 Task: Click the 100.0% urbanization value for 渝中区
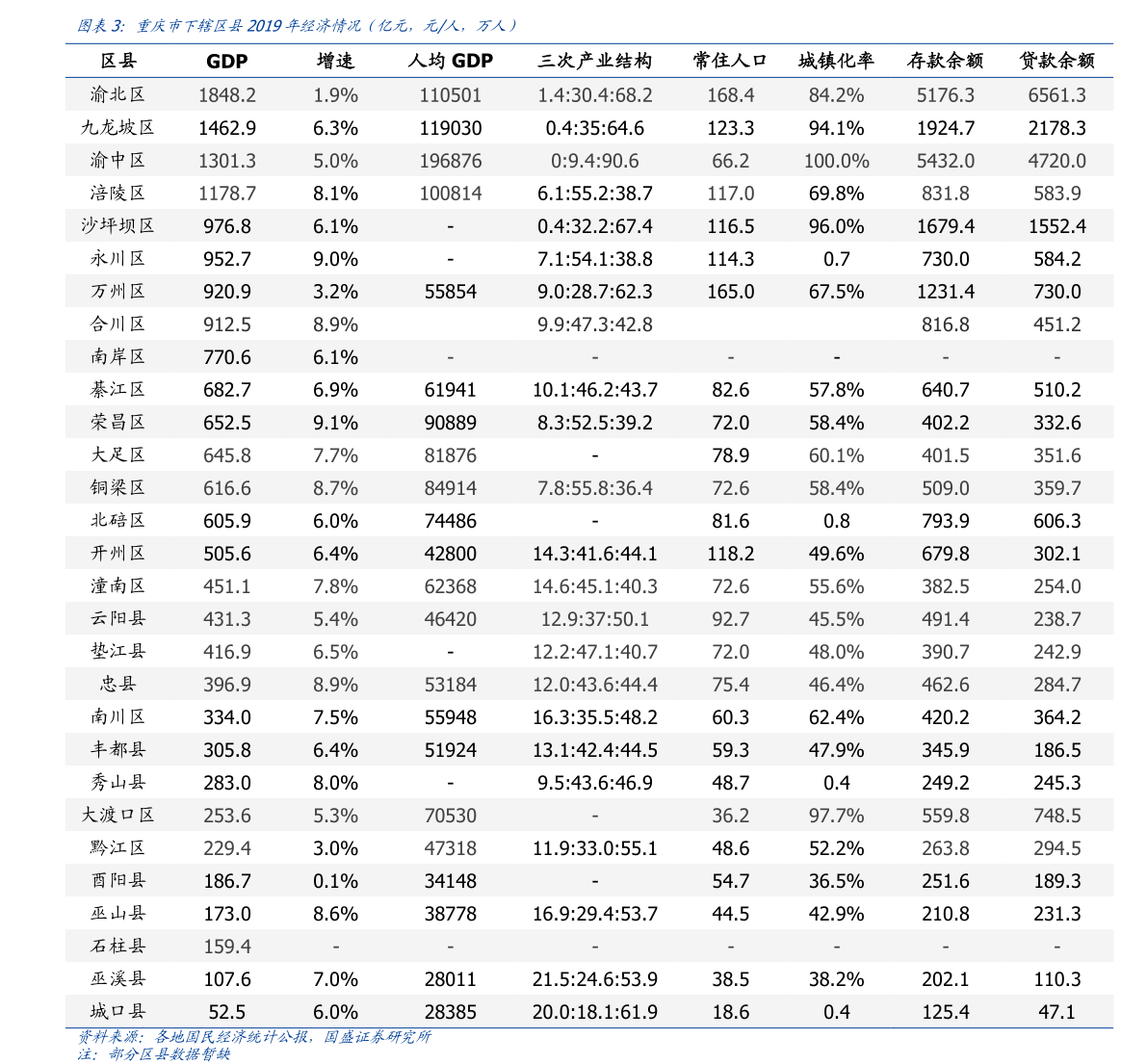(837, 160)
